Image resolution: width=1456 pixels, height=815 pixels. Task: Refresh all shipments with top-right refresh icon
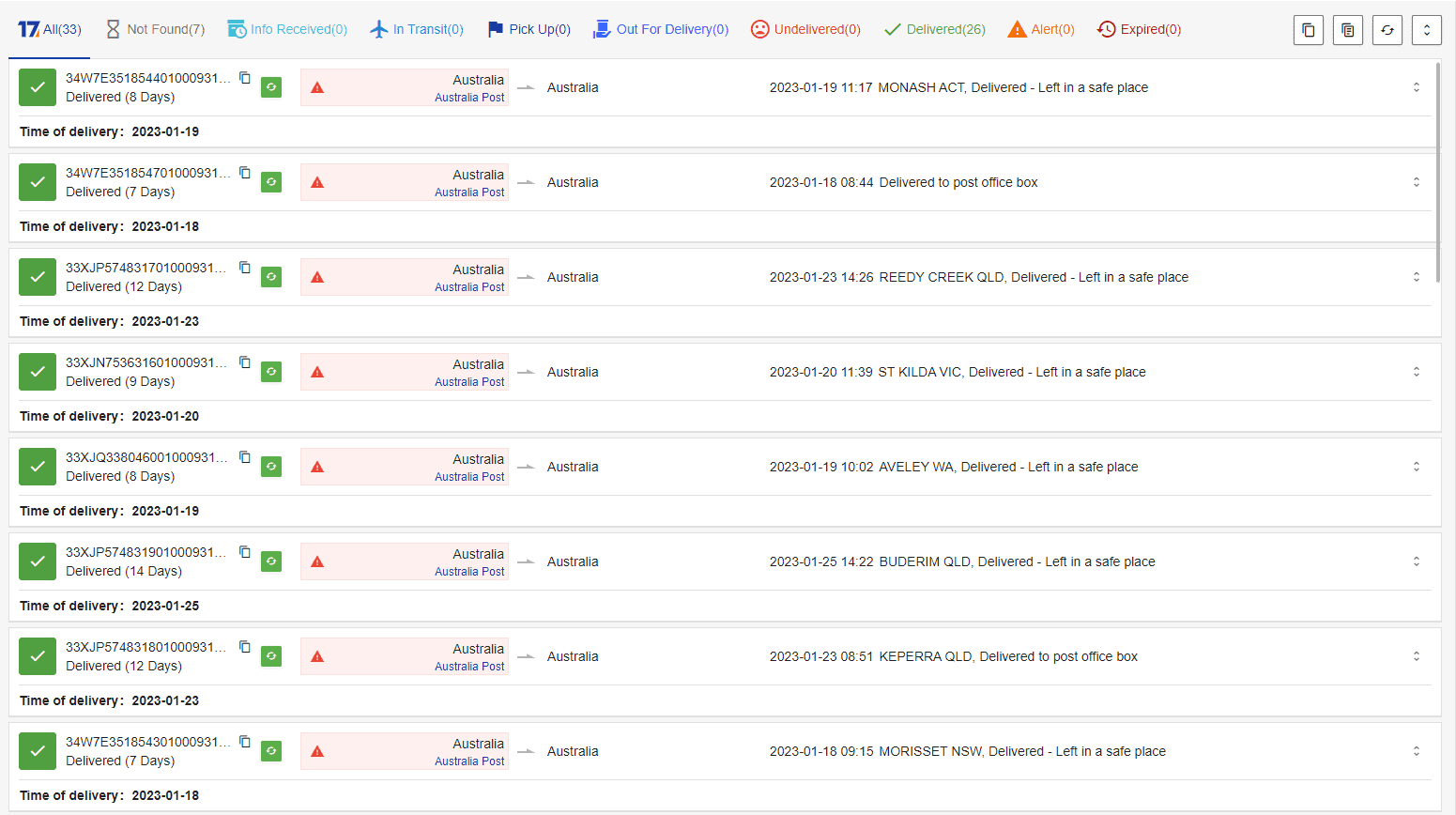point(1387,29)
